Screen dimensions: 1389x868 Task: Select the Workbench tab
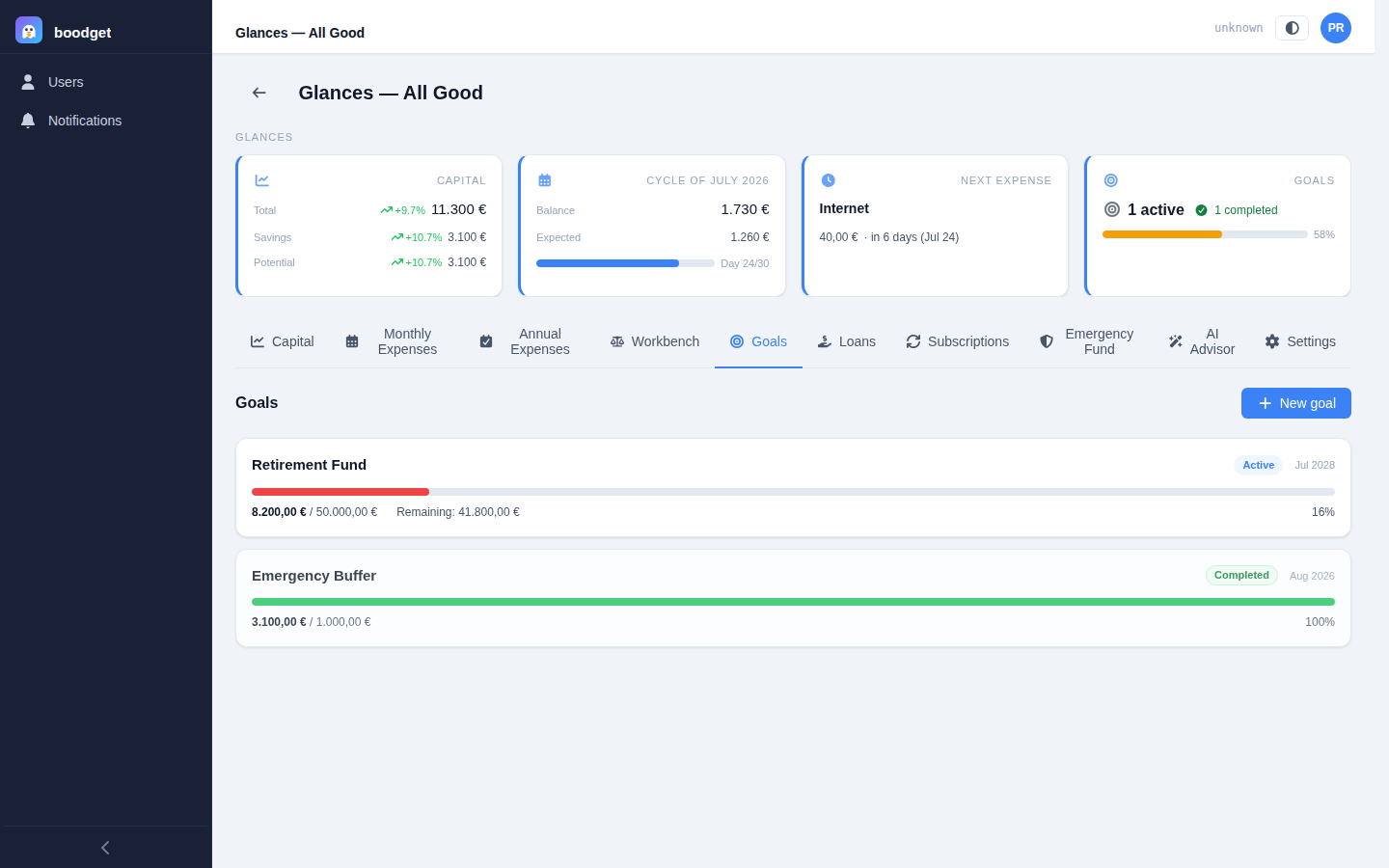click(655, 341)
